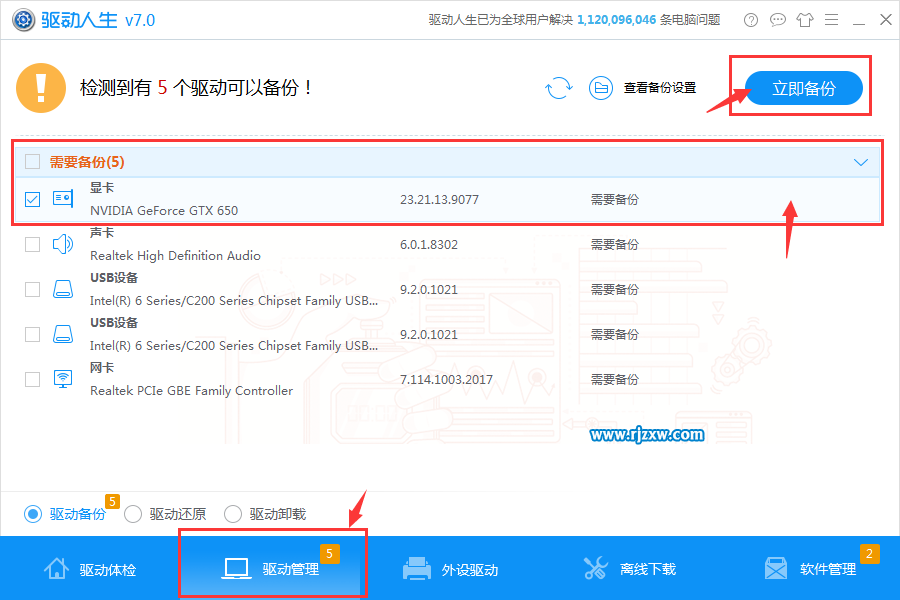Click the 显卡 category label
The width and height of the screenshot is (900, 600).
(102, 187)
